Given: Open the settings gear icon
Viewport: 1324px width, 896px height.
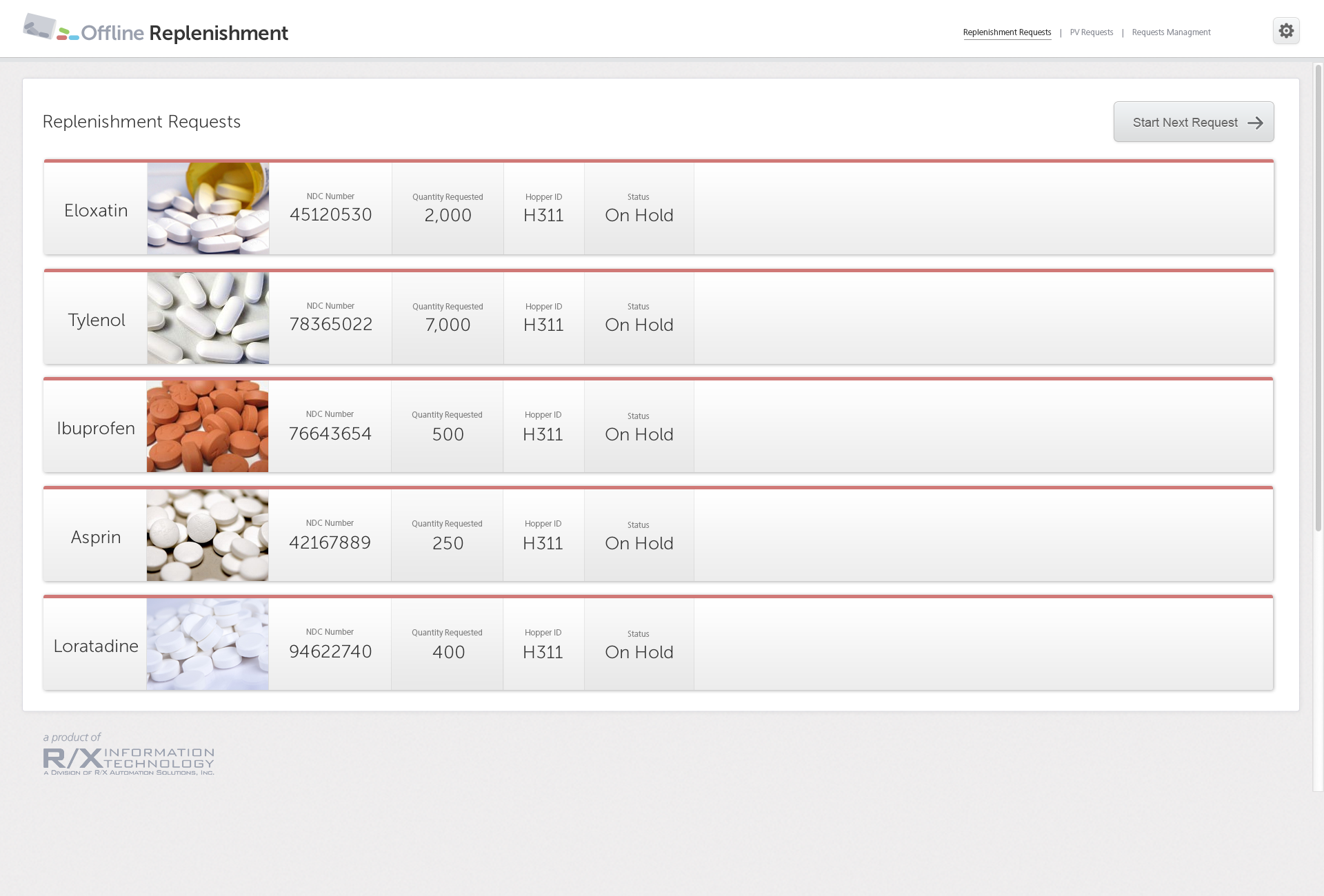Looking at the screenshot, I should click(1286, 31).
